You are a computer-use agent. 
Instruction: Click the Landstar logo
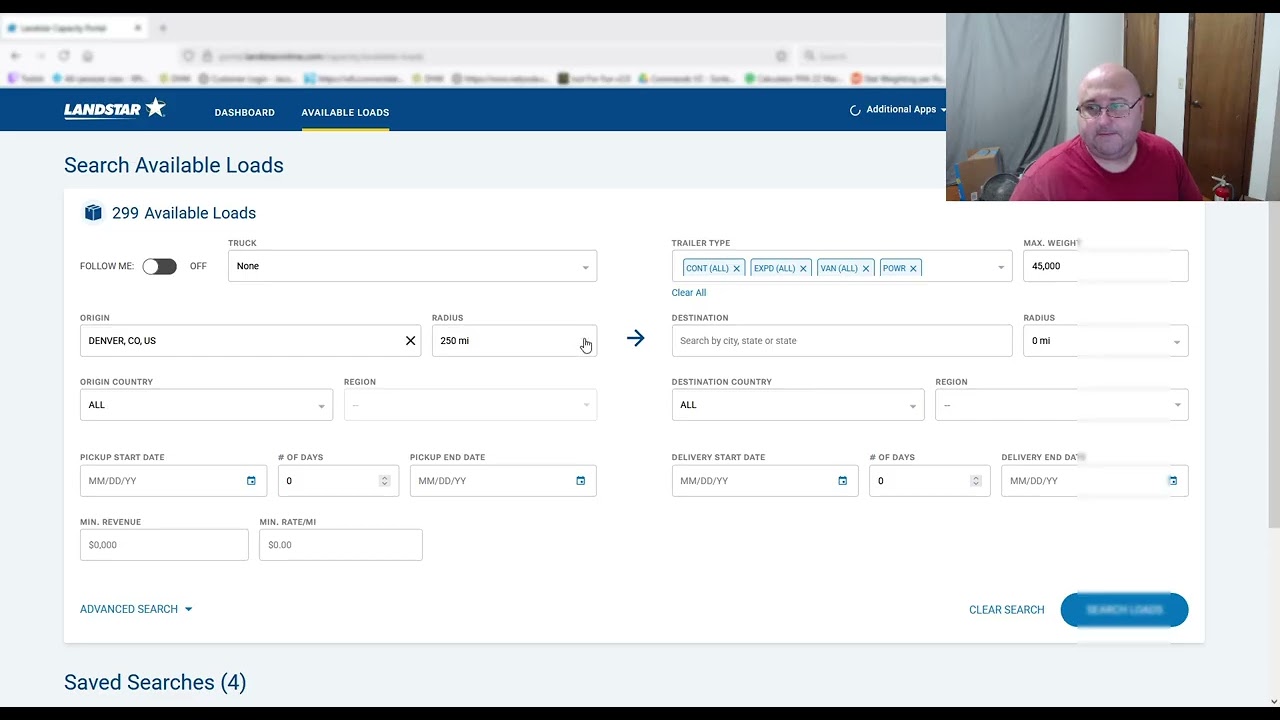pos(115,109)
